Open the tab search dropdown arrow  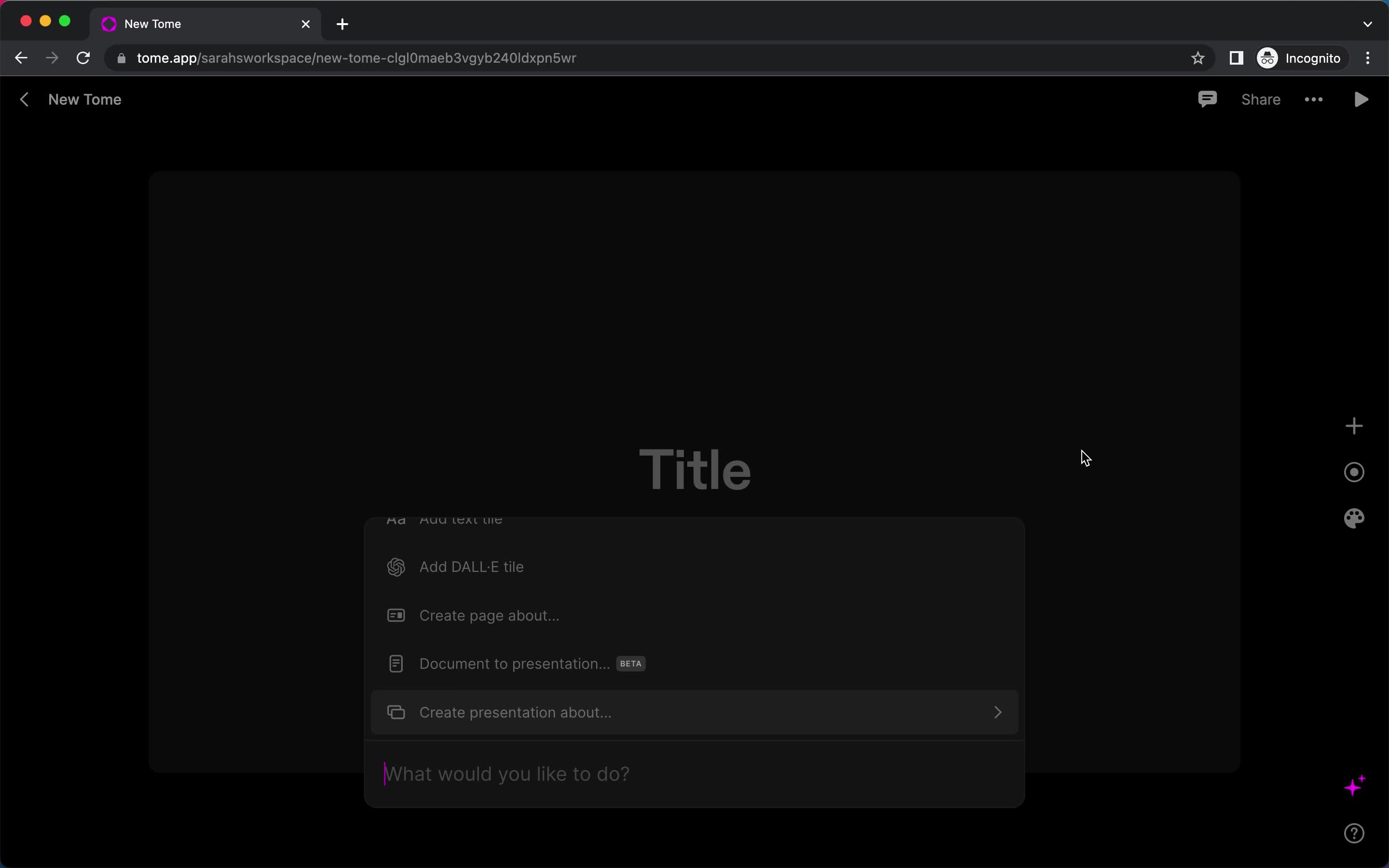tap(1368, 24)
